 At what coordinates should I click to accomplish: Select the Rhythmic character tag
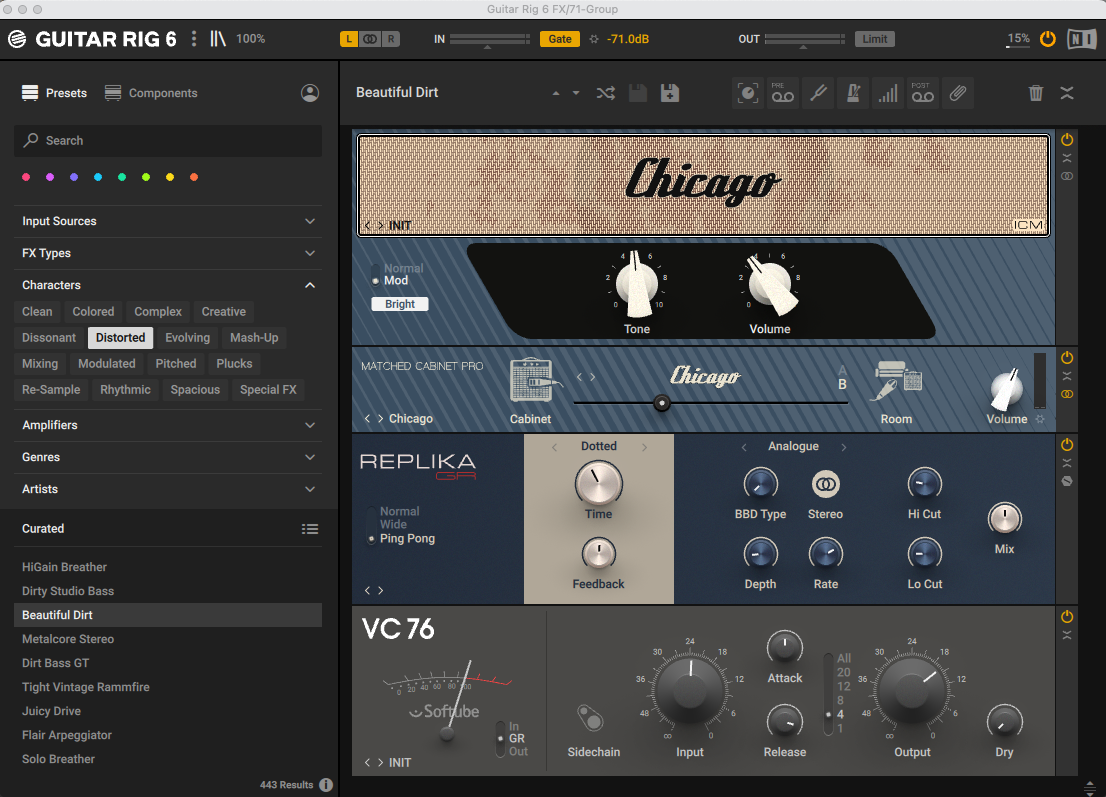click(x=126, y=389)
